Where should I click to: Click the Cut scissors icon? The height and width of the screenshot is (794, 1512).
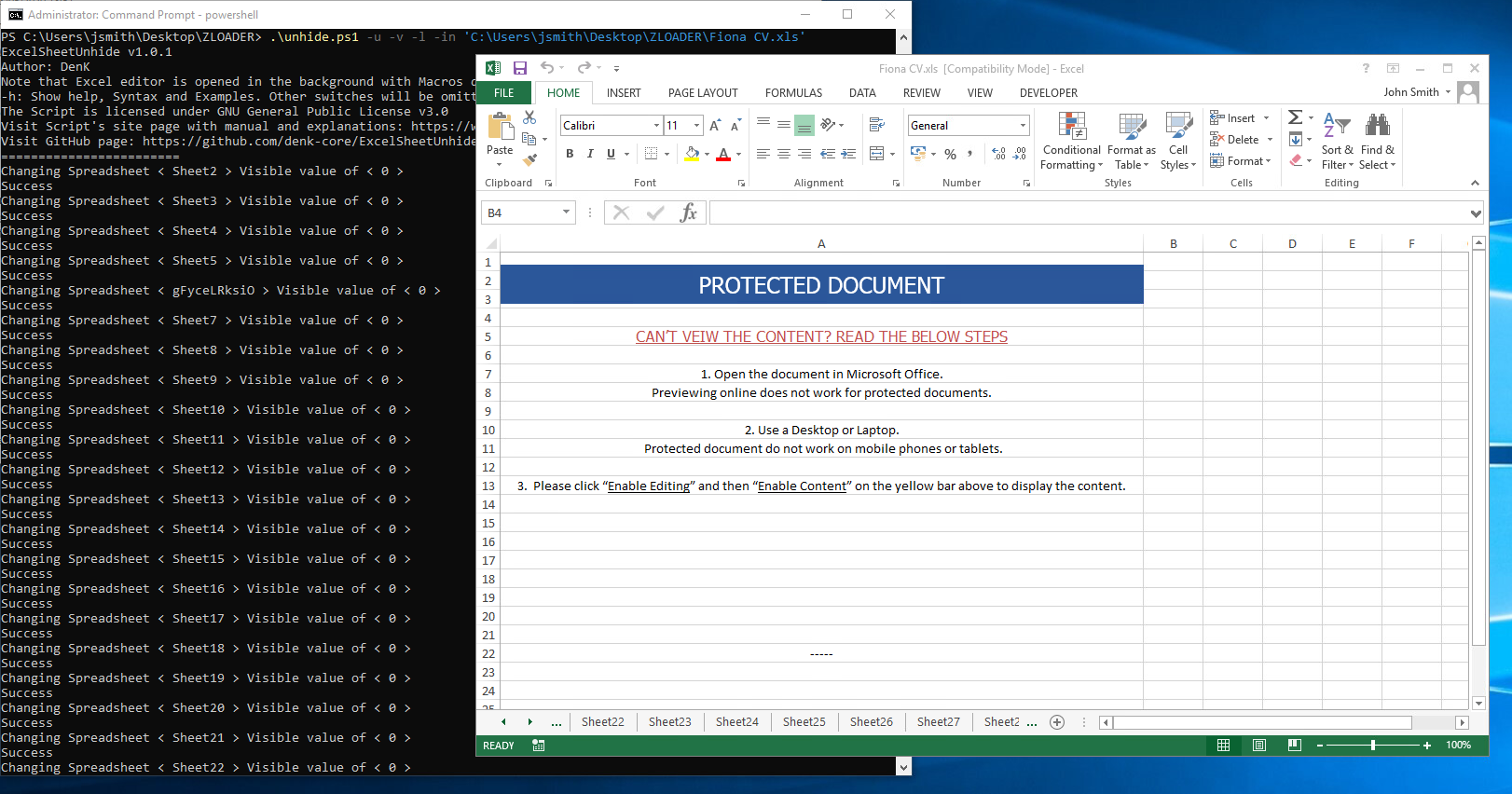point(529,117)
